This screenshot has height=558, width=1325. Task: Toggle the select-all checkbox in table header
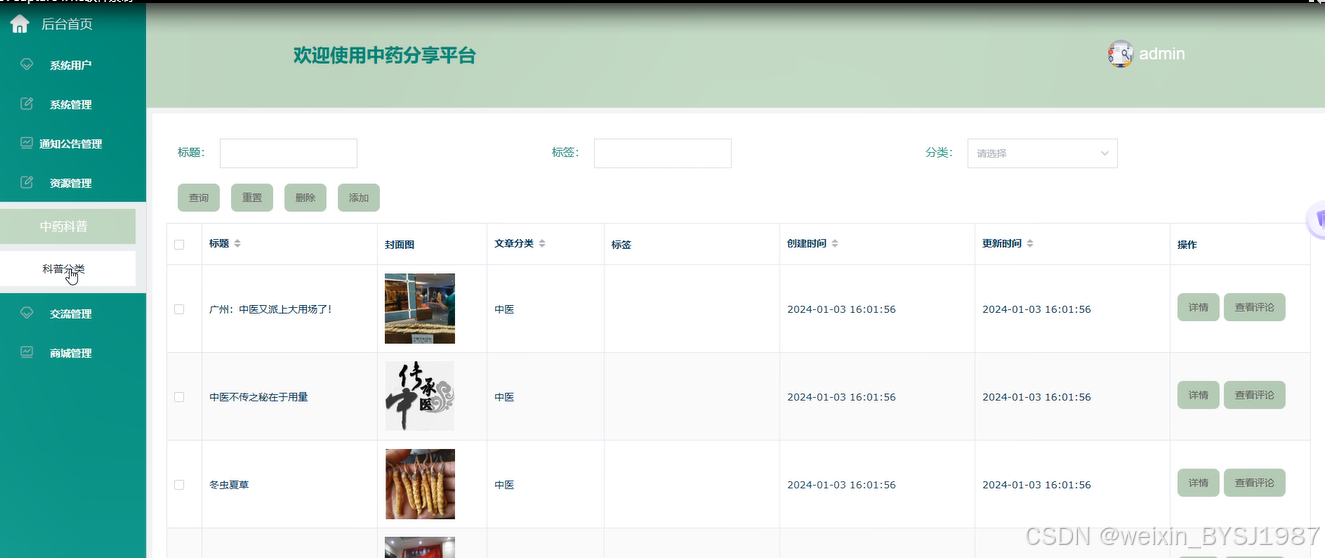click(179, 245)
